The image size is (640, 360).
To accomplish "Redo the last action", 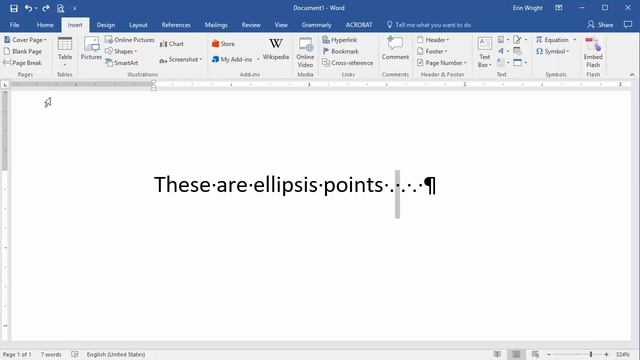I will 46,8.
